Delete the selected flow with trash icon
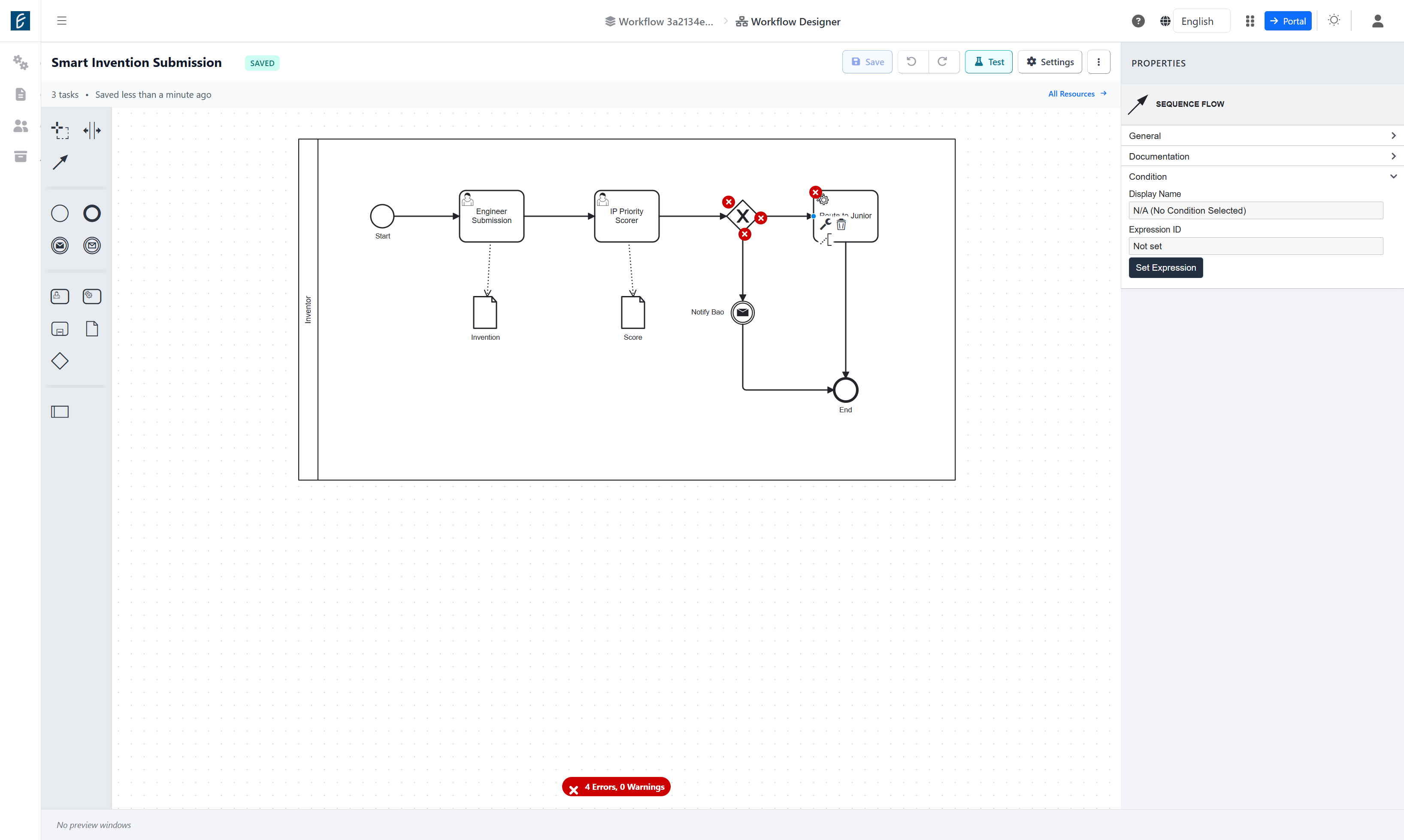The image size is (1404, 840). [841, 225]
